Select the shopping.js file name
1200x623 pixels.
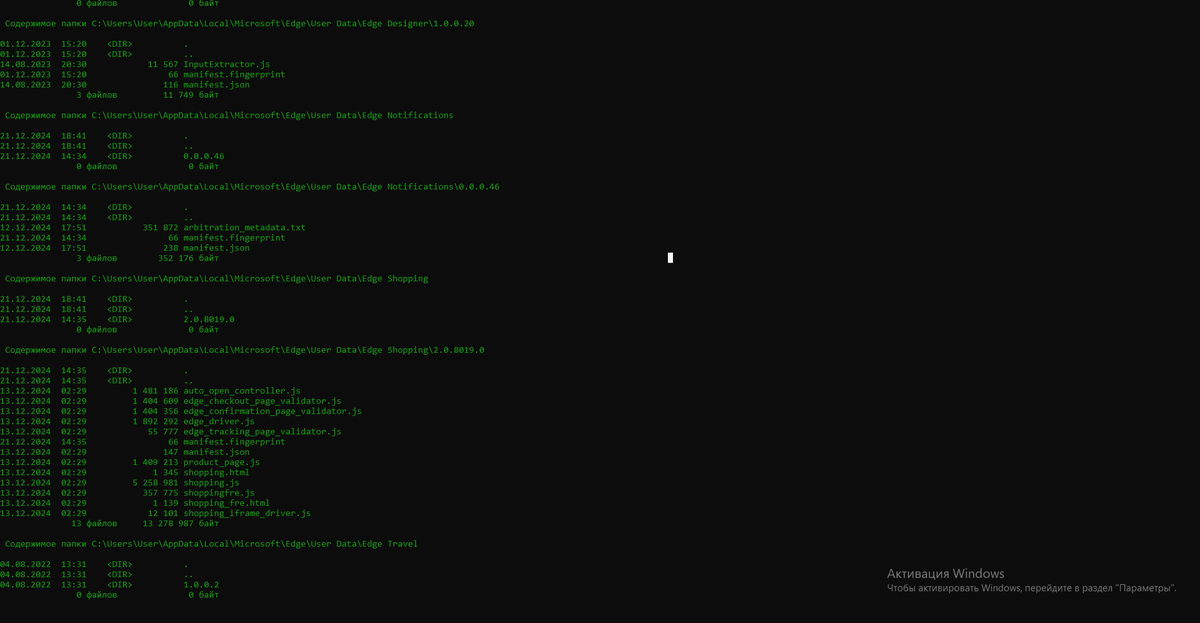(211, 482)
